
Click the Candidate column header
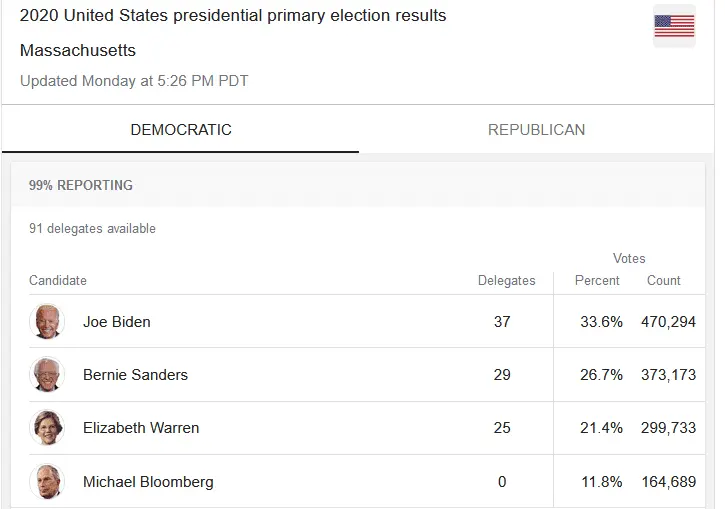coord(58,281)
